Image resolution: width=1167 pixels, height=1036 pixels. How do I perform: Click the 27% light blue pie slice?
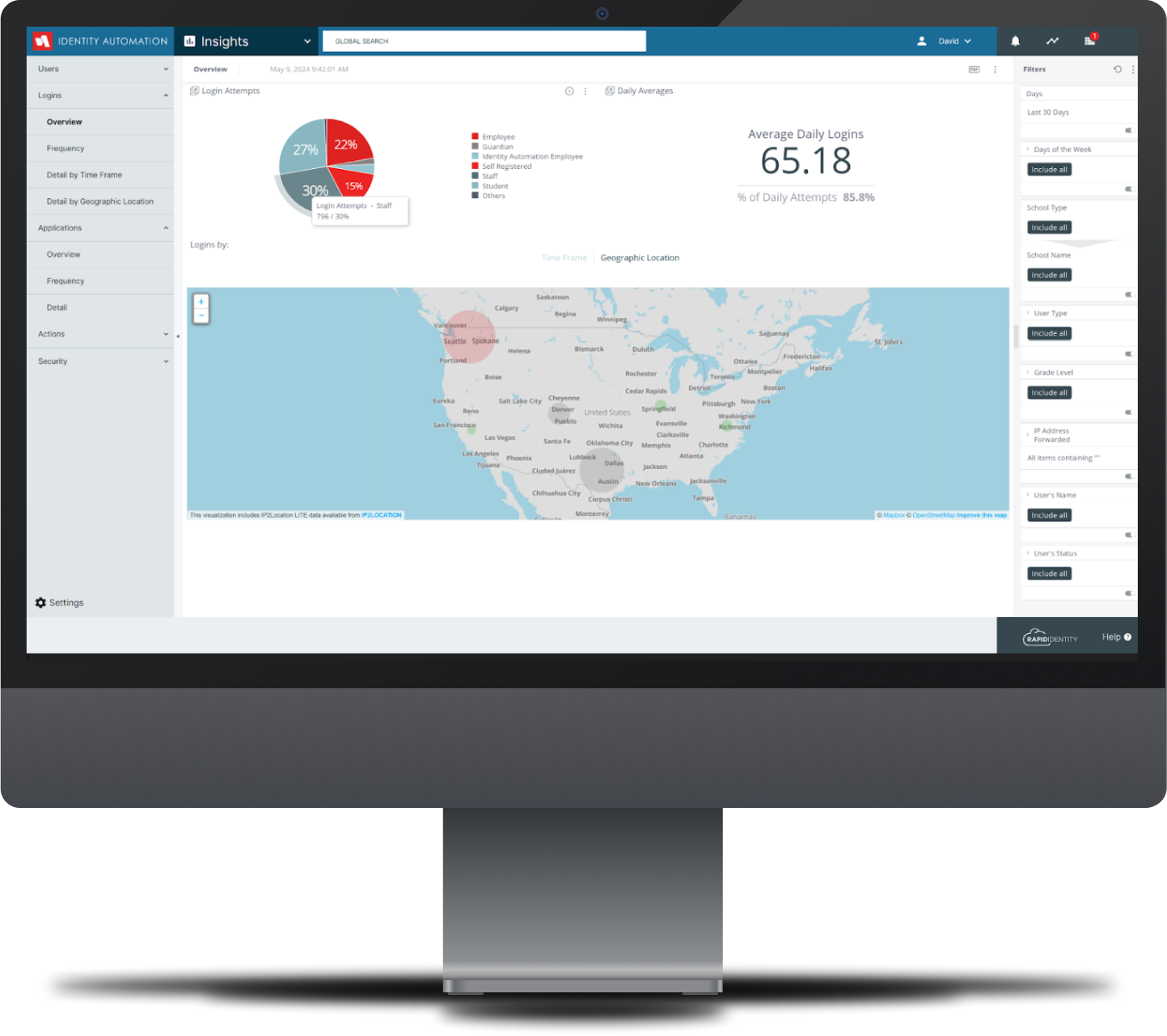[303, 147]
